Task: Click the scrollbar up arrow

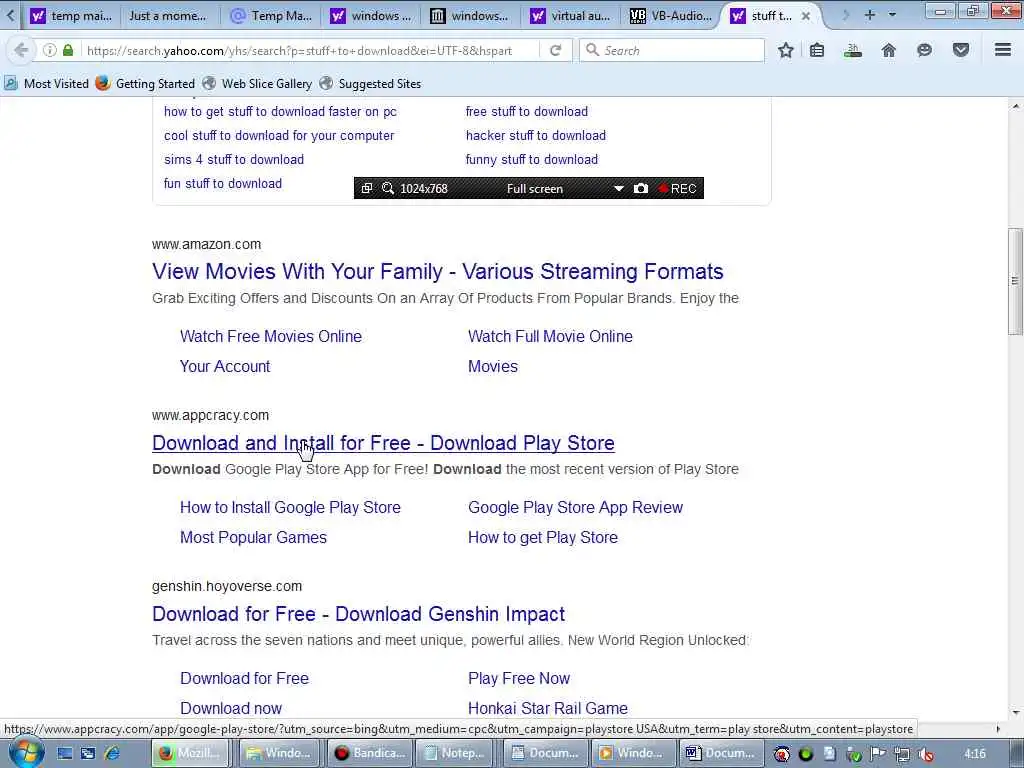Action: tap(1015, 105)
